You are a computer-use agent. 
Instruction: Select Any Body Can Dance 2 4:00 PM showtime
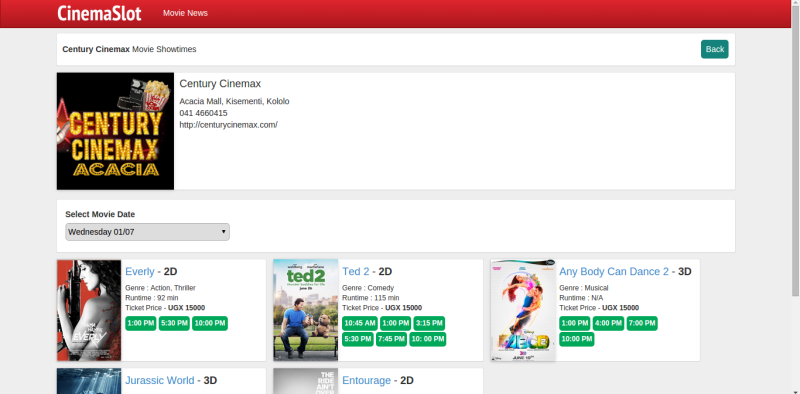coord(608,324)
